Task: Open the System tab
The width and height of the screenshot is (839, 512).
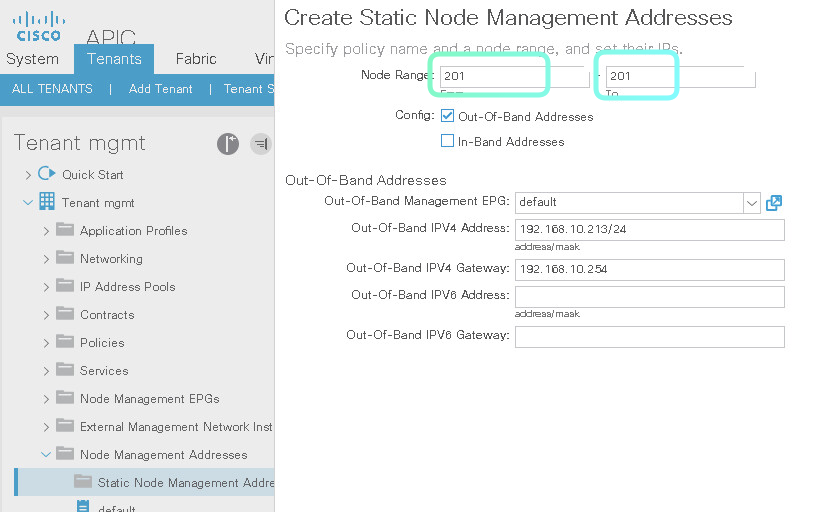Action: pos(32,59)
